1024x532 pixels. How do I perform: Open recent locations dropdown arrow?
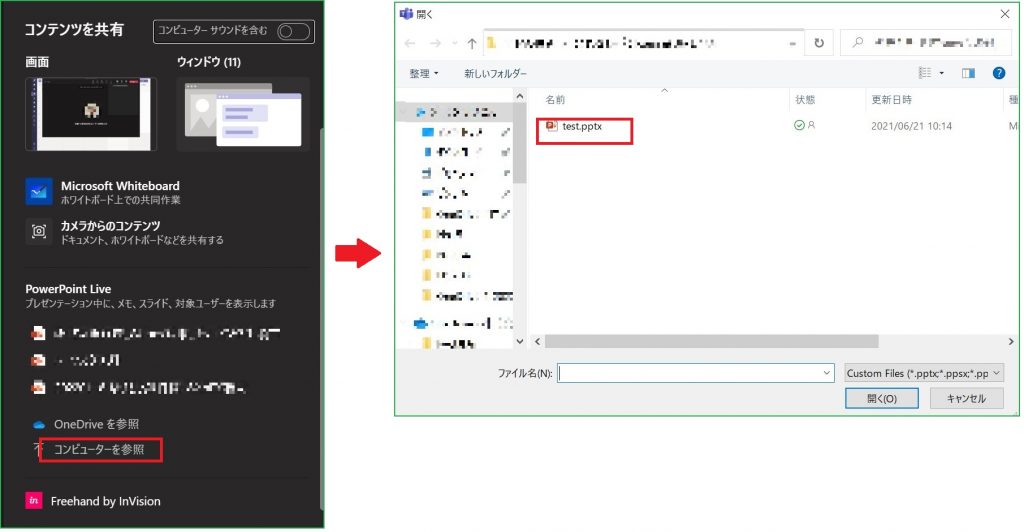(455, 44)
